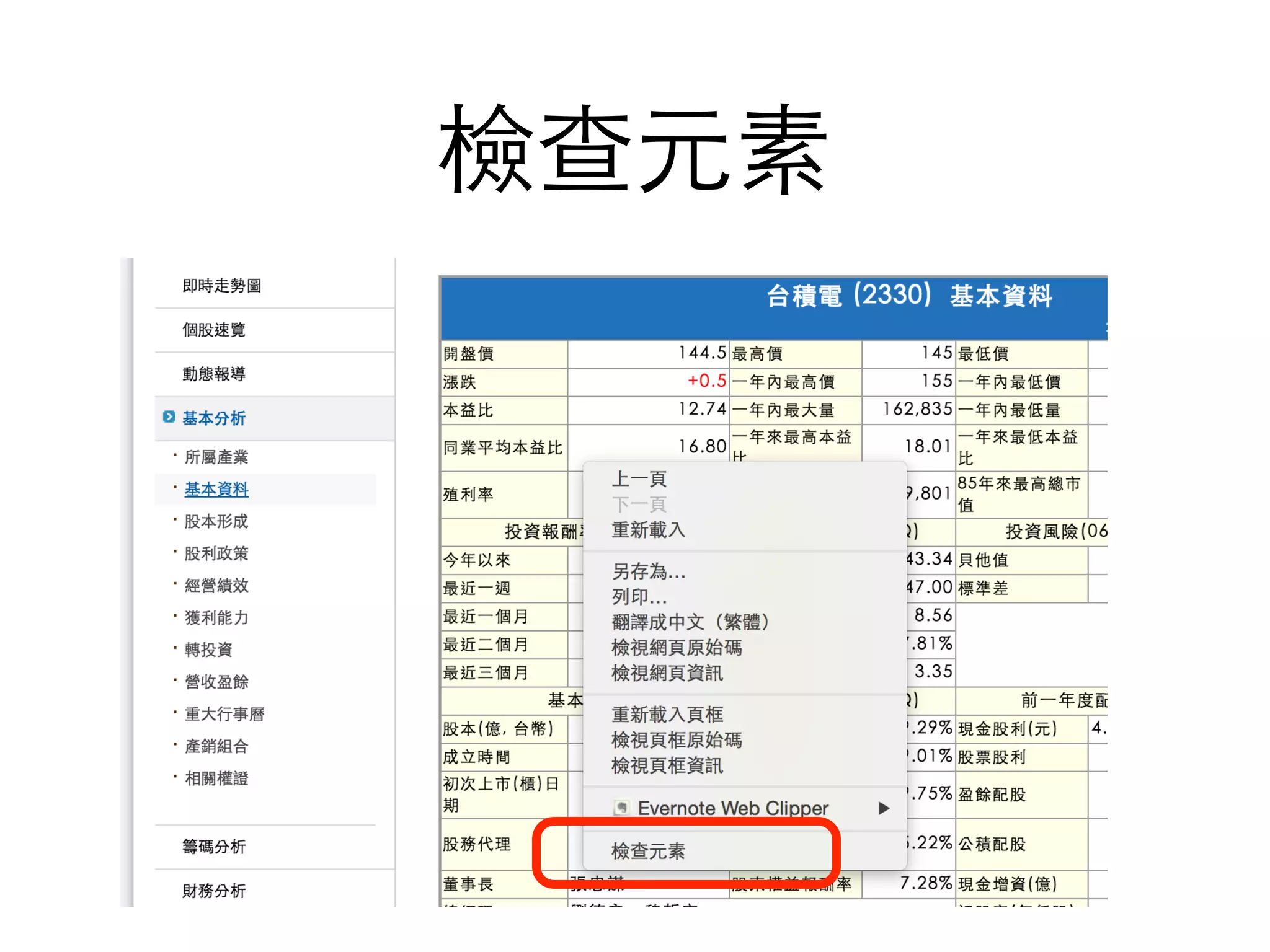1270x952 pixels.
Task: Expand the Evernote Web Clipper submenu arrow
Action: coord(884,808)
